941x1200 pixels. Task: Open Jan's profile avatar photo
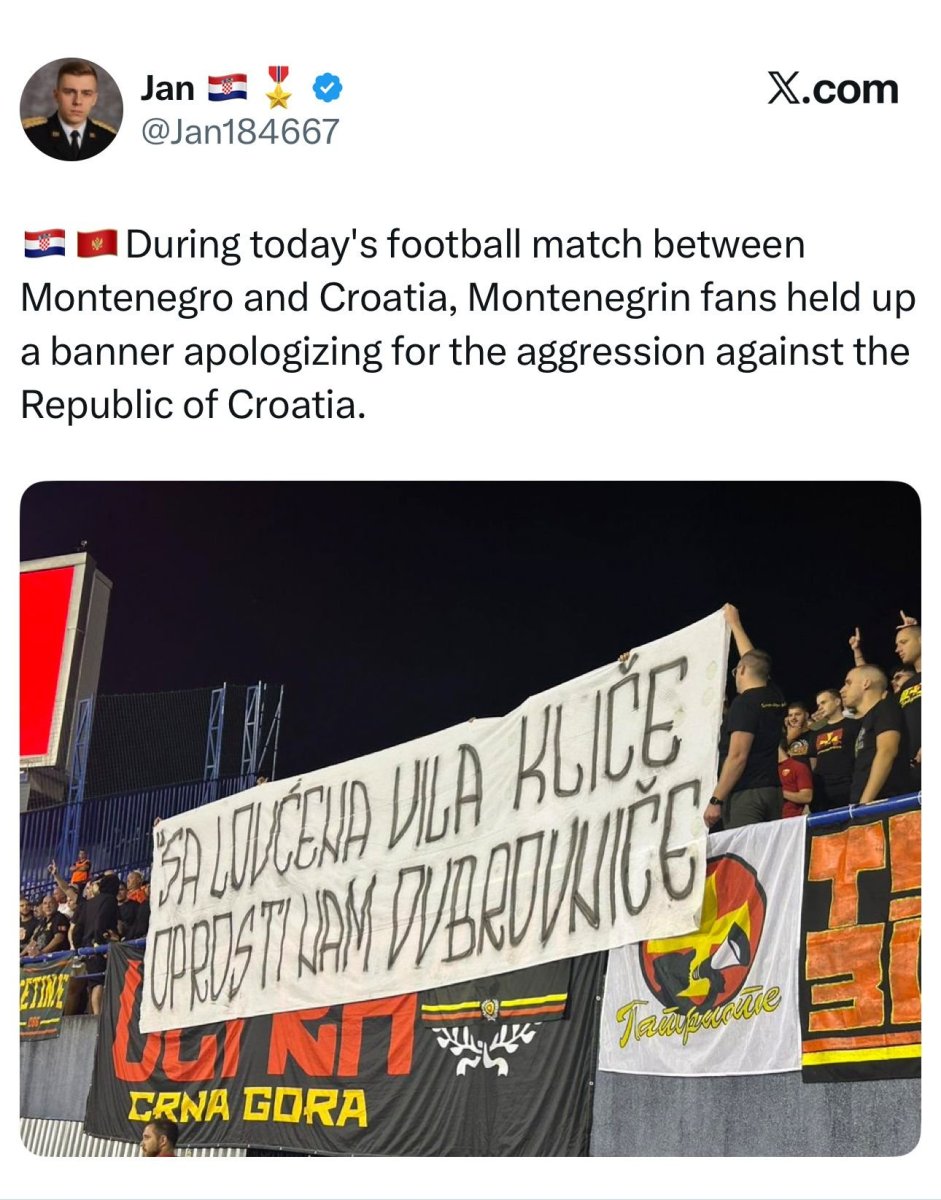tap(71, 109)
